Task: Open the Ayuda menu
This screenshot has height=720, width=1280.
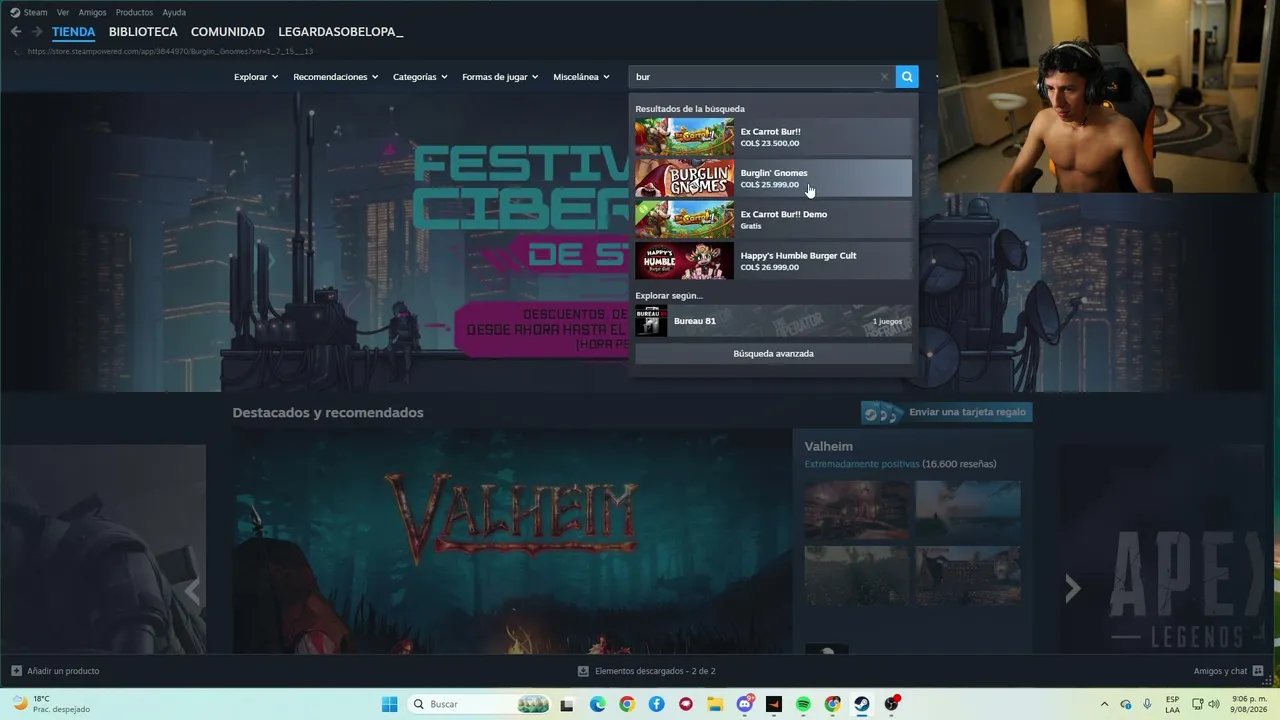Action: click(x=174, y=12)
